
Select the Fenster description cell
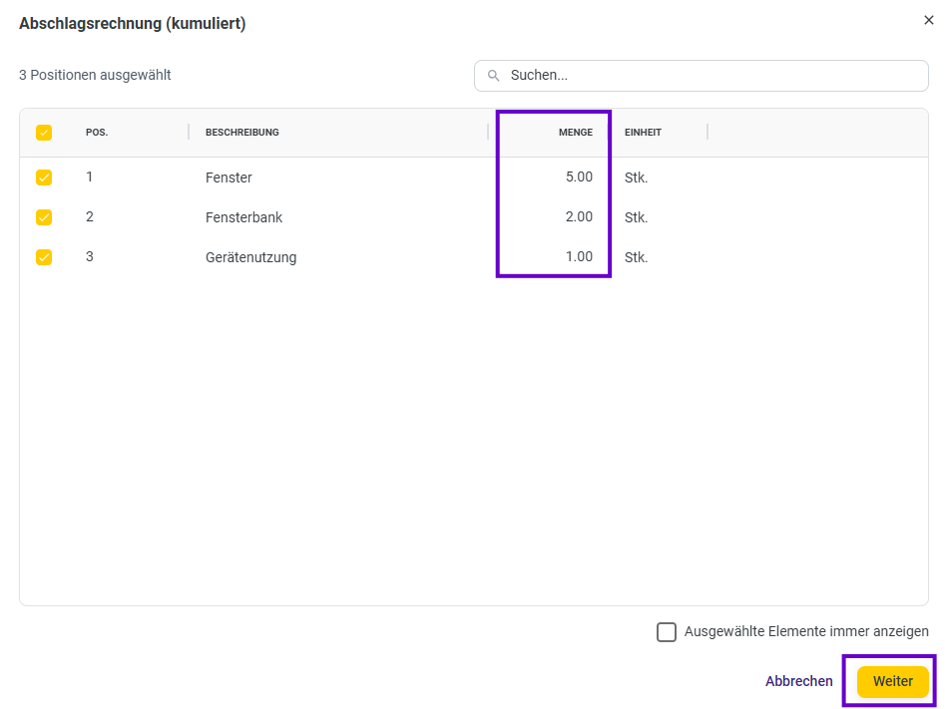229,177
